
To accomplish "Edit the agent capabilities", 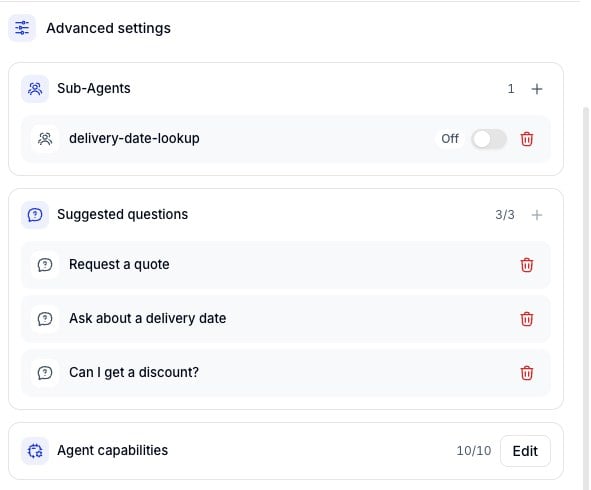I will coord(525,451).
